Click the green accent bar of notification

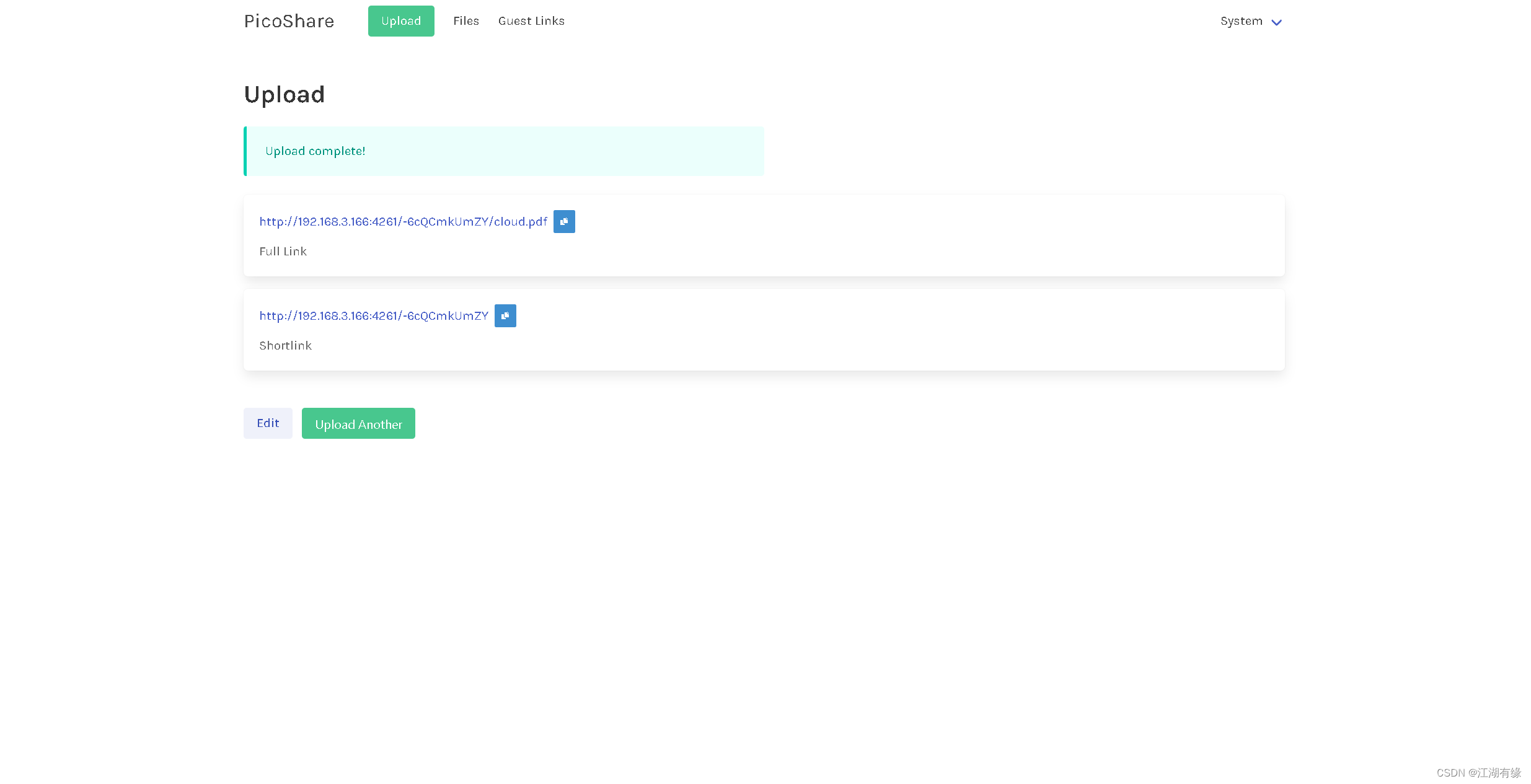tap(245, 151)
